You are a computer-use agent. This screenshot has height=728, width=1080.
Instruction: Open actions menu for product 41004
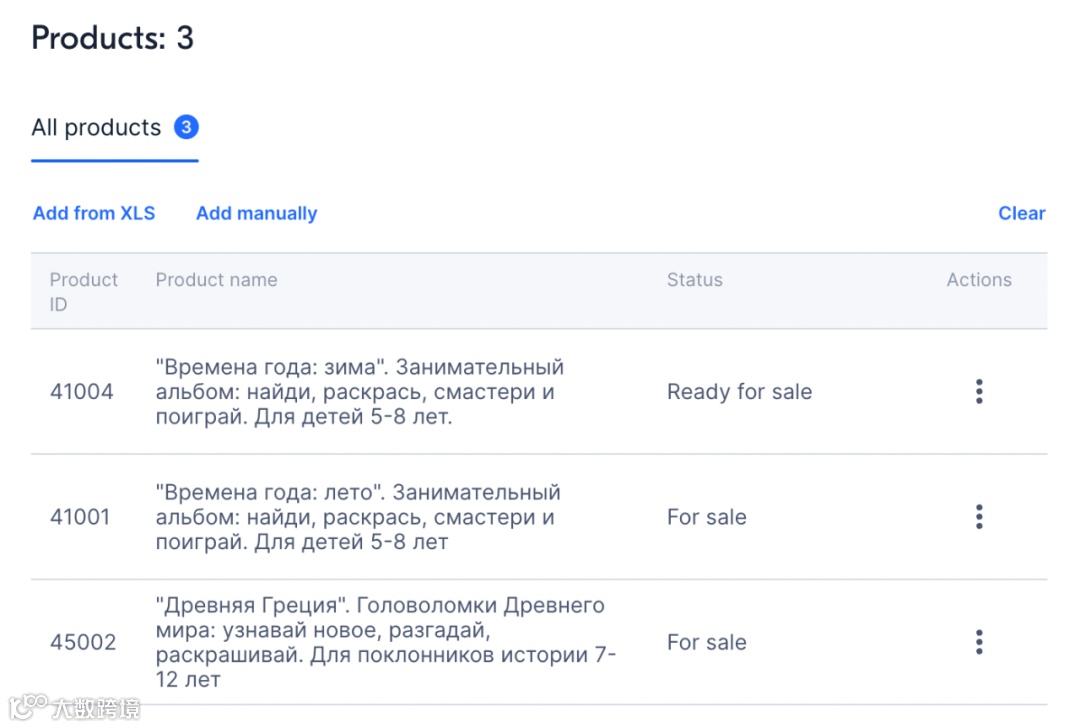click(979, 392)
